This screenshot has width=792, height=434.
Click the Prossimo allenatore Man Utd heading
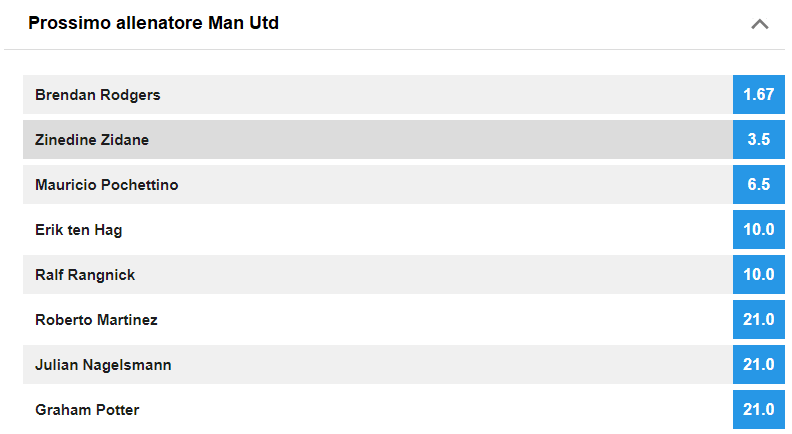coord(153,23)
